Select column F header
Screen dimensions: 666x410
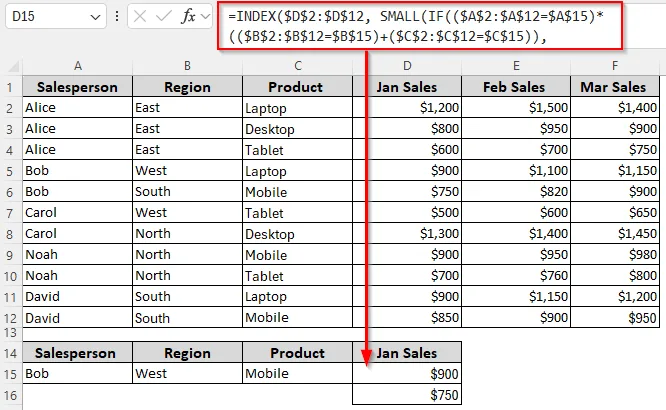(x=615, y=66)
